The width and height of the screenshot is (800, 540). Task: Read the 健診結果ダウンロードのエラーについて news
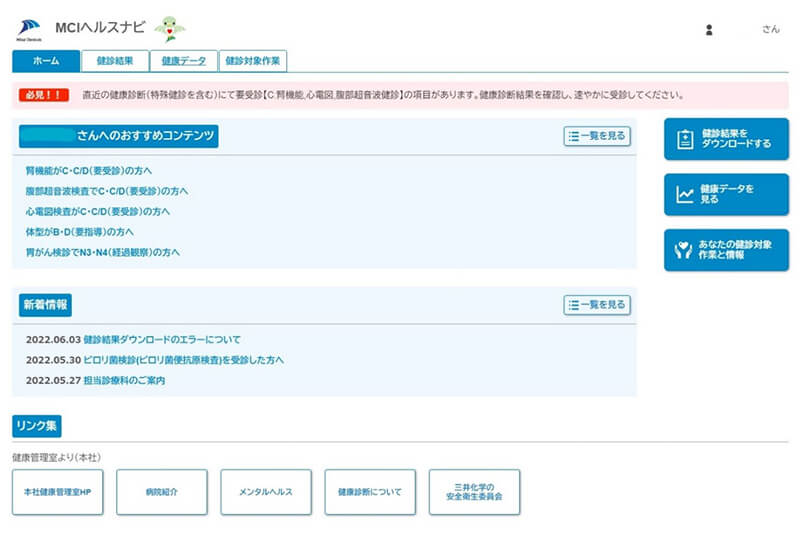(x=162, y=340)
